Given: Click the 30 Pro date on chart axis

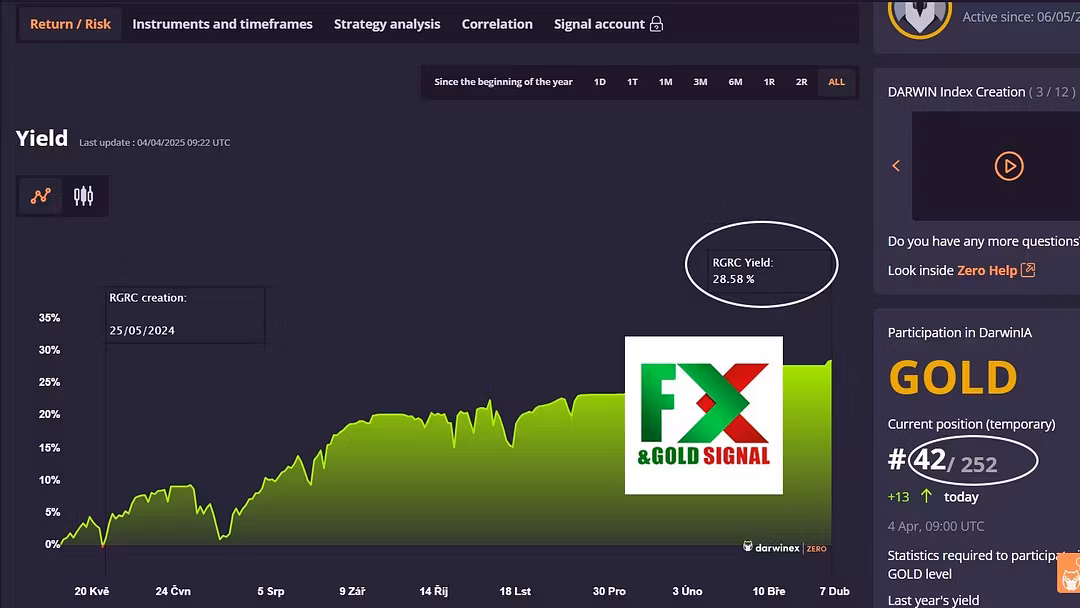Looking at the screenshot, I should tap(610, 591).
